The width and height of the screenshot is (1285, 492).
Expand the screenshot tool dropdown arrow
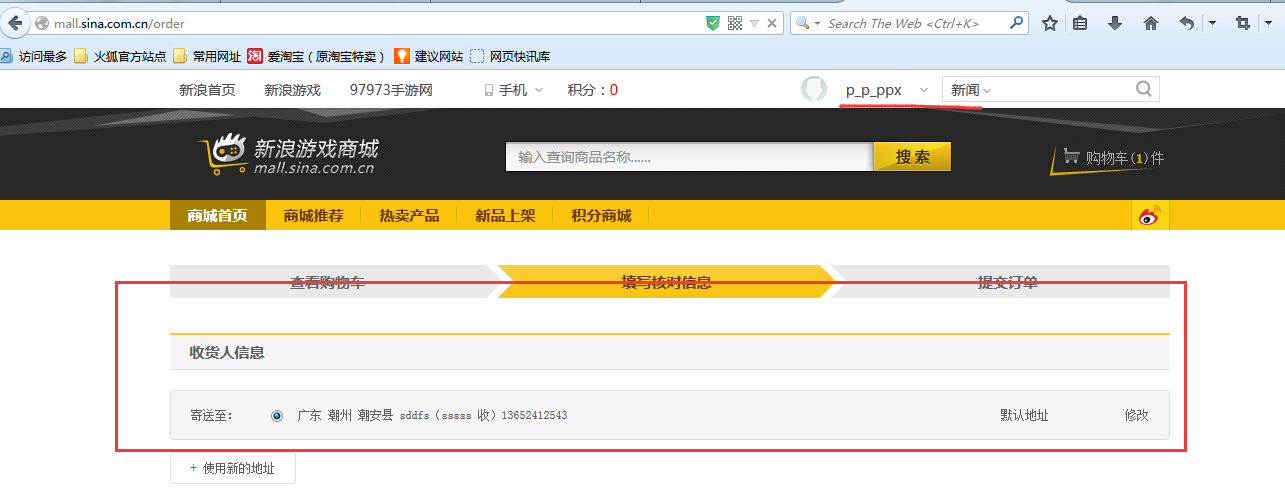(1270, 23)
